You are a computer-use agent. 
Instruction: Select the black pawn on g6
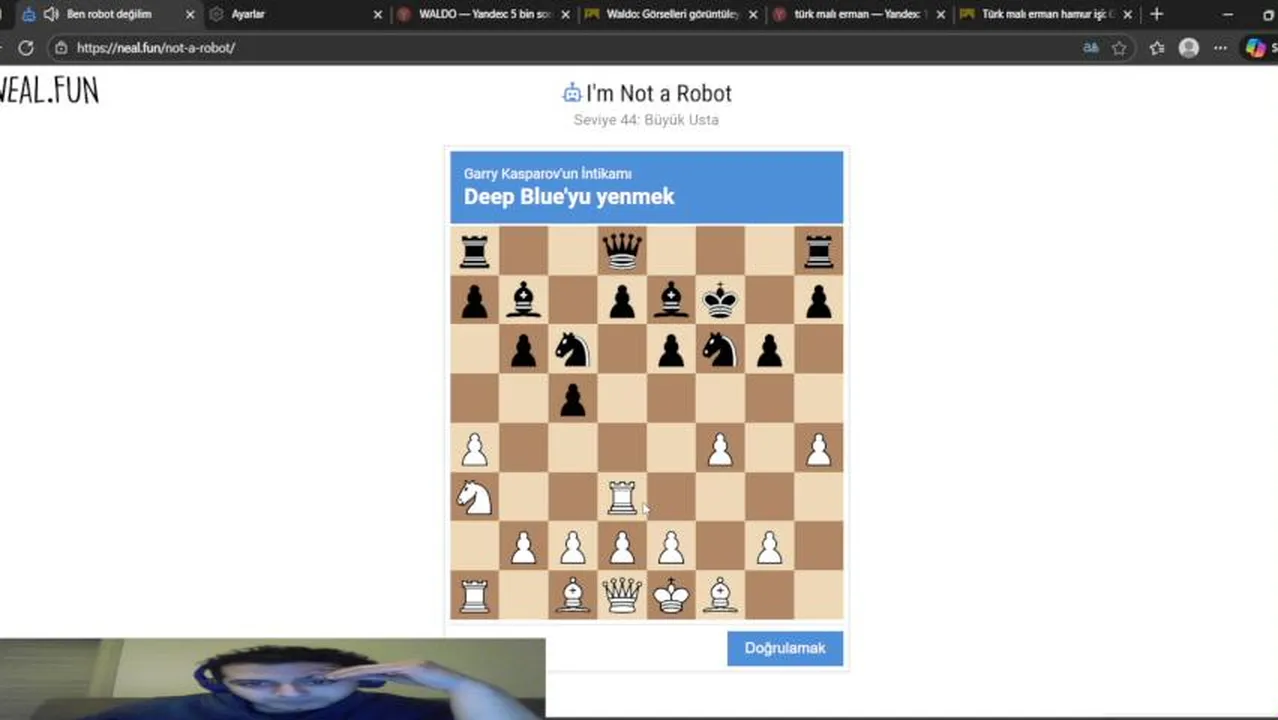(769, 349)
